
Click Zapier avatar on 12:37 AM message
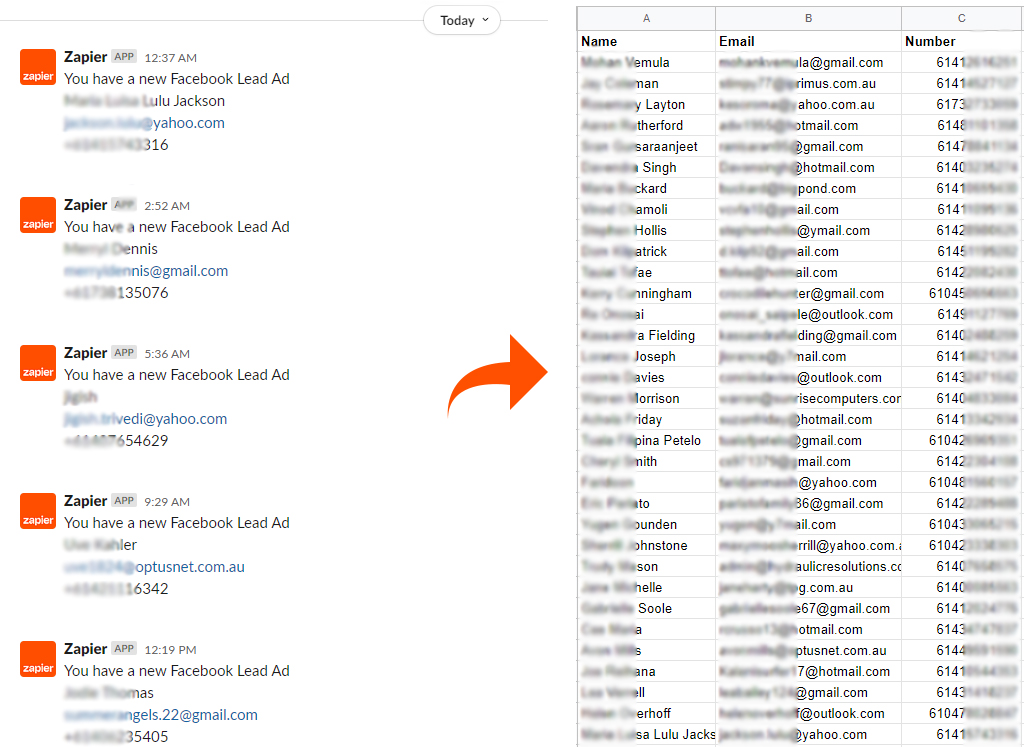[38, 67]
